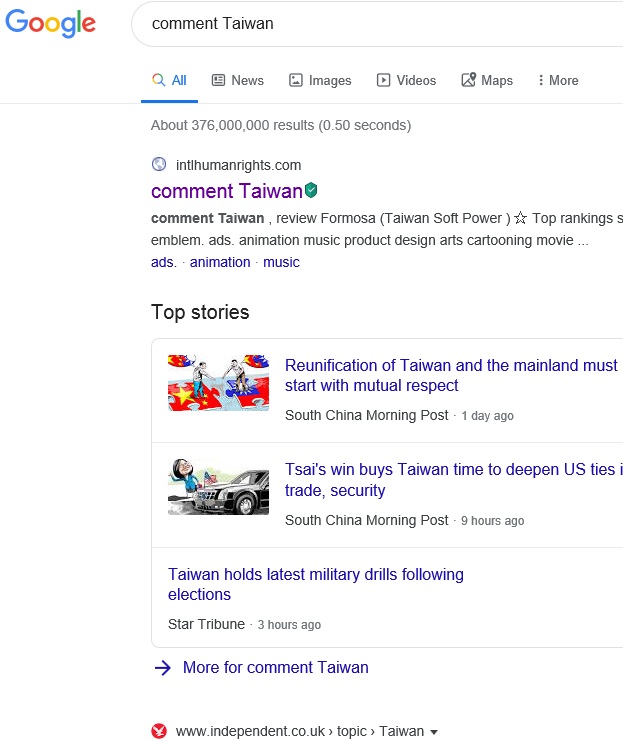Click the Independent site red favicon
Viewport: 623px width, 741px height.
pos(159,731)
